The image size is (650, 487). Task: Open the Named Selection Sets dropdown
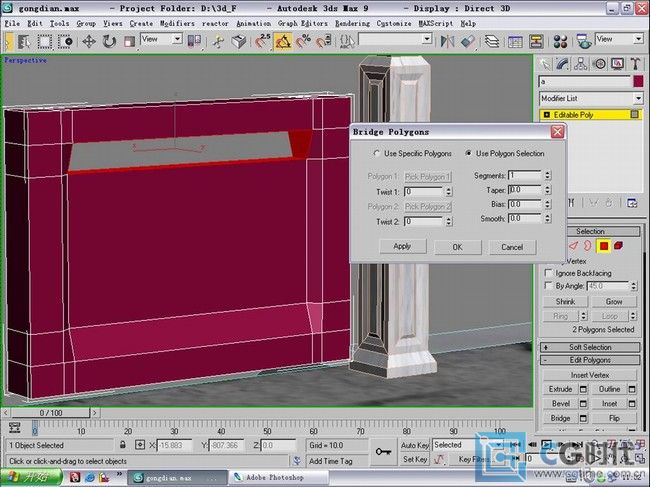pyautogui.click(x=395, y=39)
